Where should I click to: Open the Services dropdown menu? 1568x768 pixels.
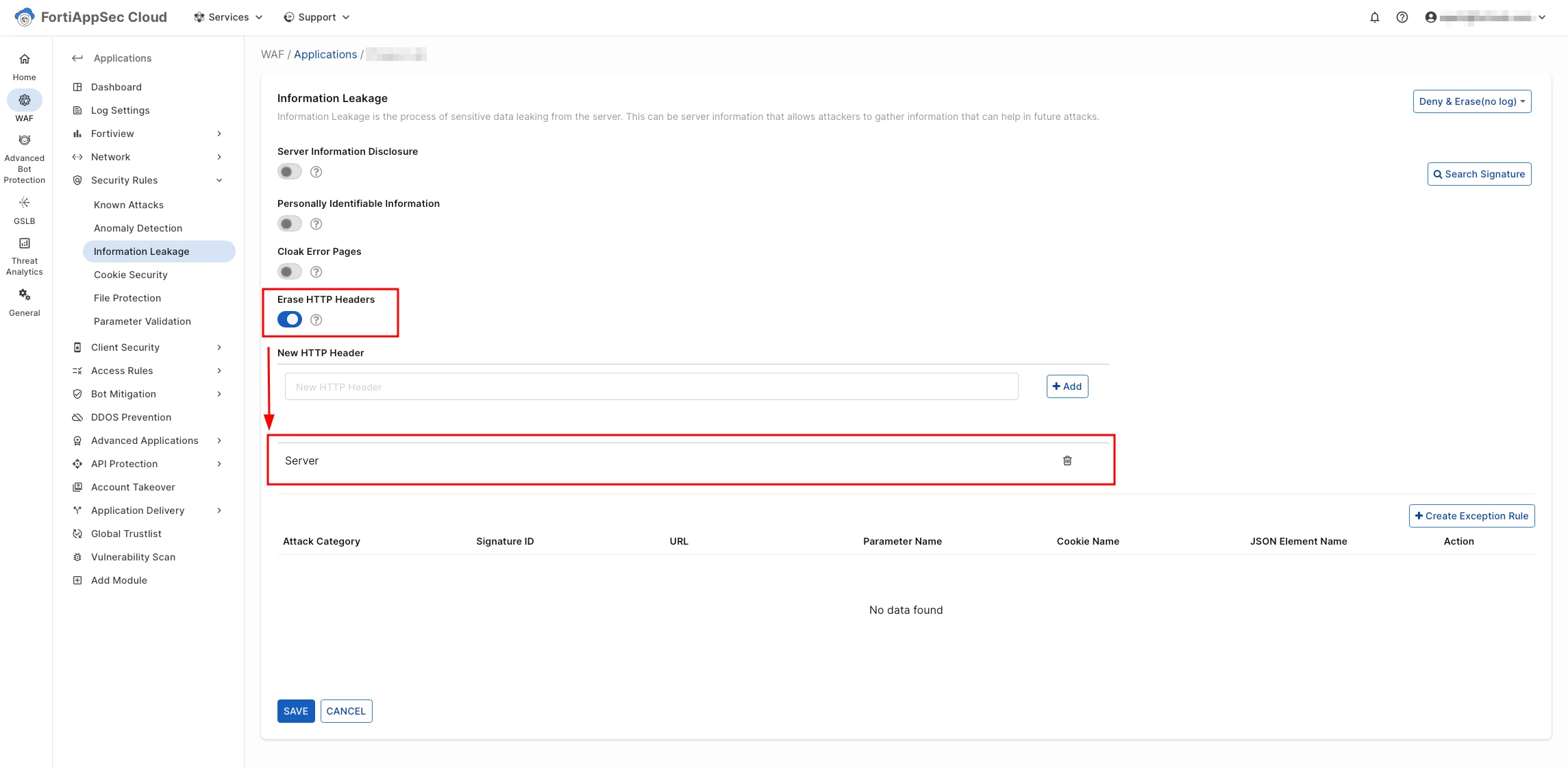[x=228, y=17]
